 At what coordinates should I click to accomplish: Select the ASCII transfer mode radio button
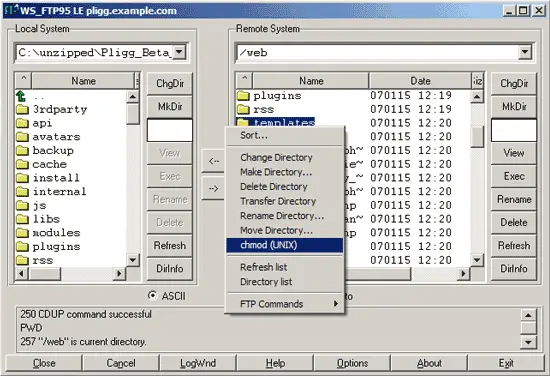tap(153, 296)
